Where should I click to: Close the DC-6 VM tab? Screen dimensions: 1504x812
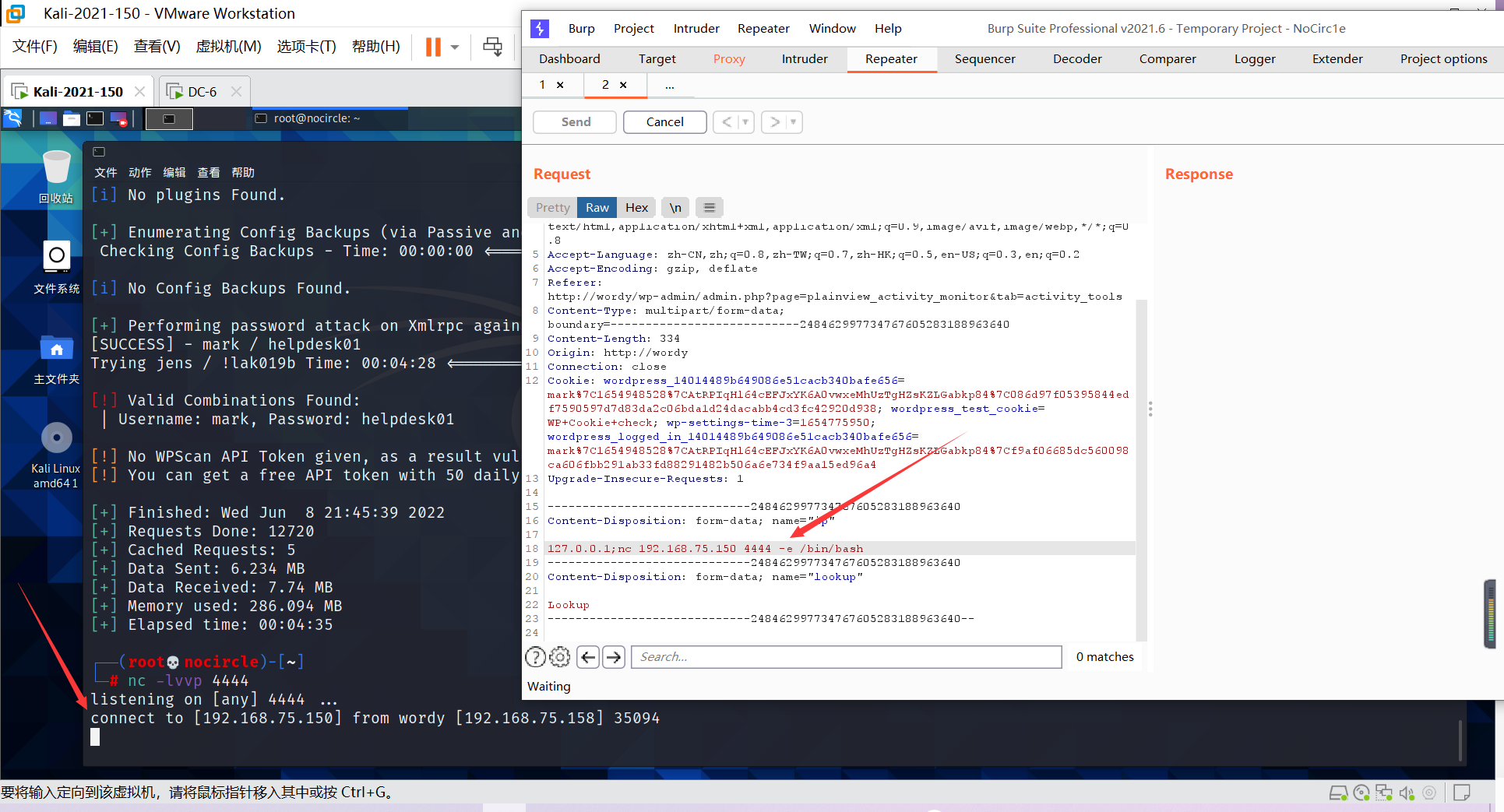click(x=236, y=92)
